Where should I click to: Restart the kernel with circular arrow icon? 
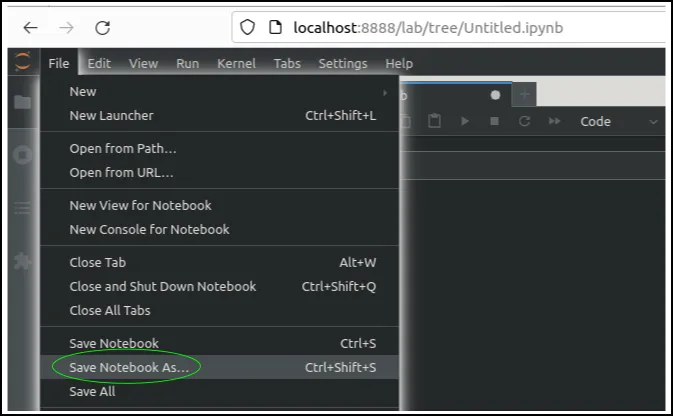pos(524,121)
